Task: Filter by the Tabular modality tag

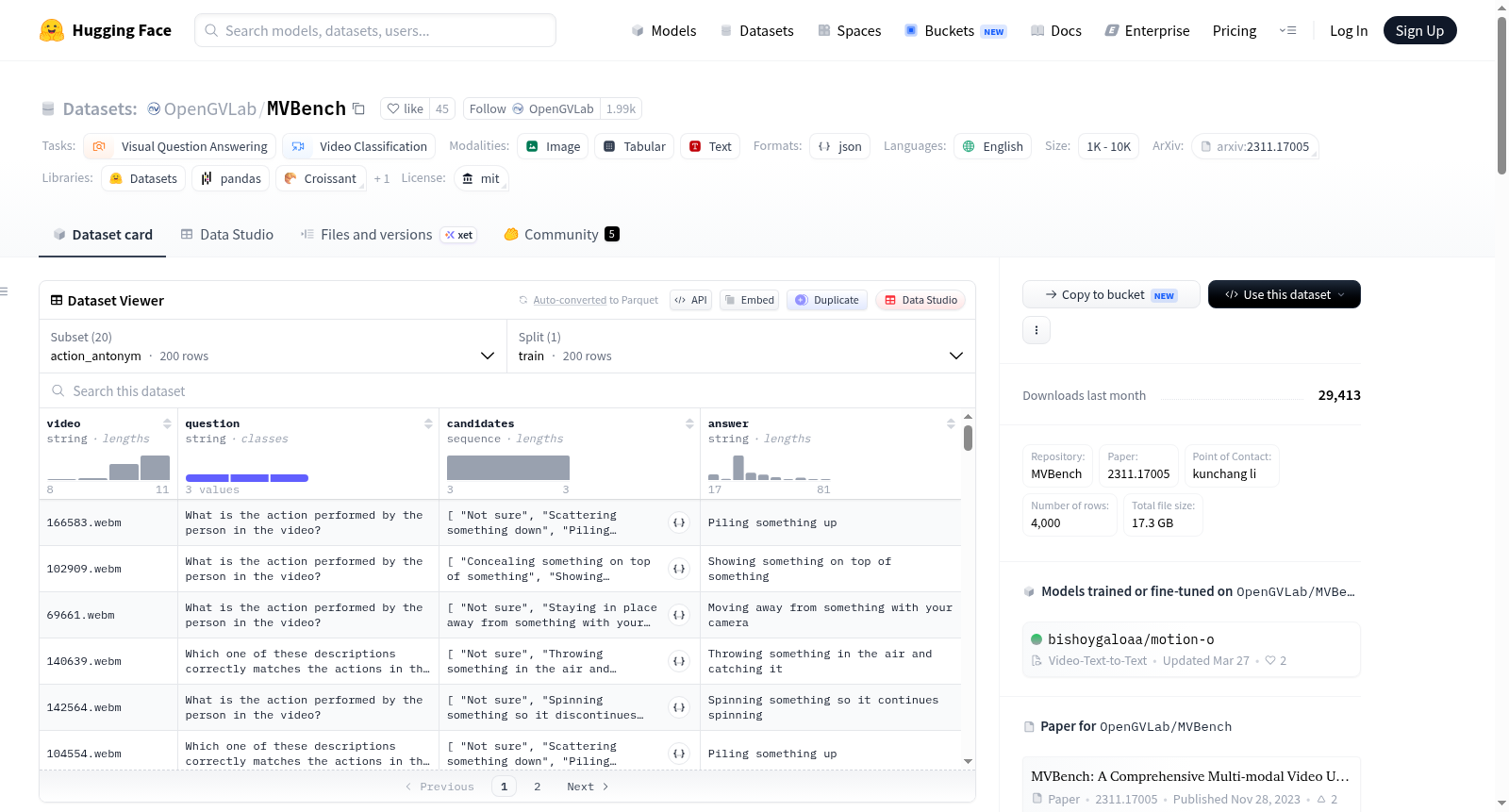Action: 634,146
